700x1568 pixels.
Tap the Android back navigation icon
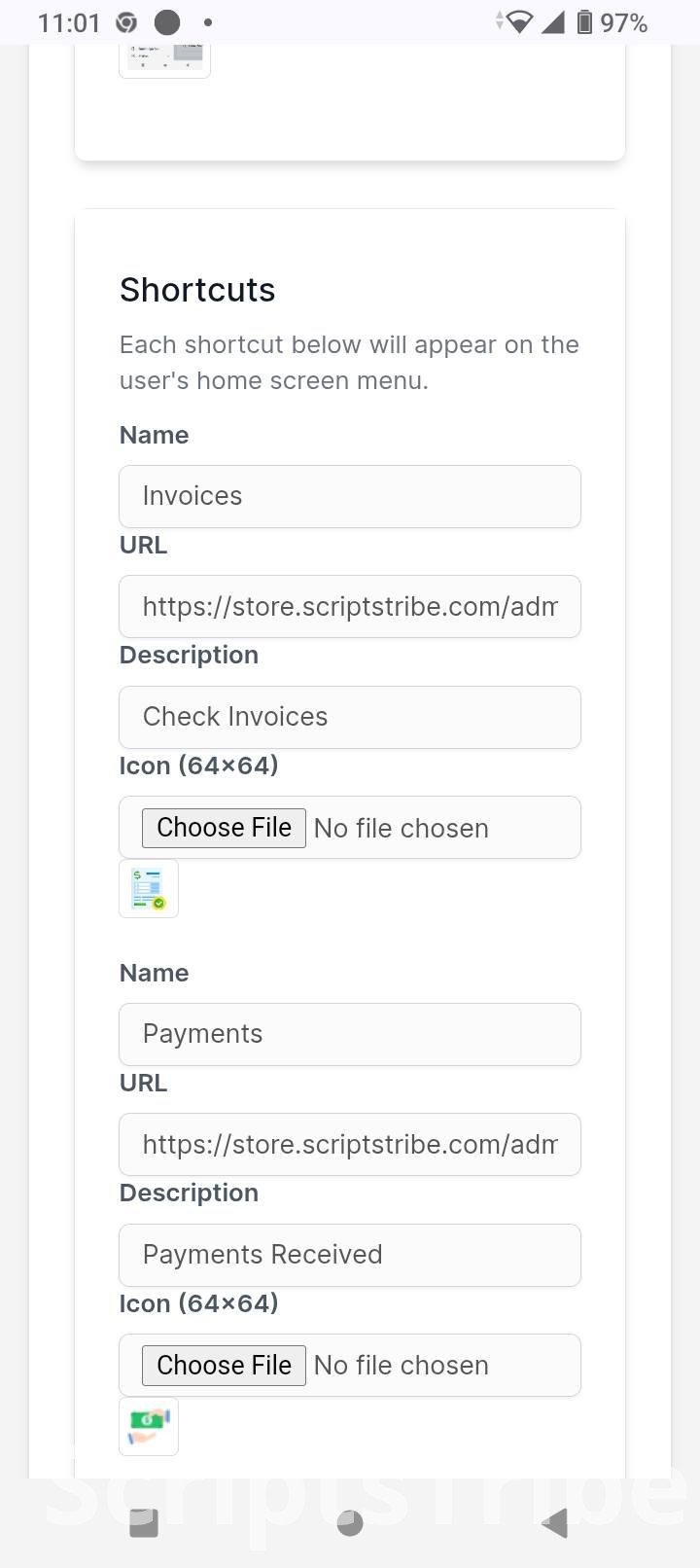click(x=555, y=1523)
